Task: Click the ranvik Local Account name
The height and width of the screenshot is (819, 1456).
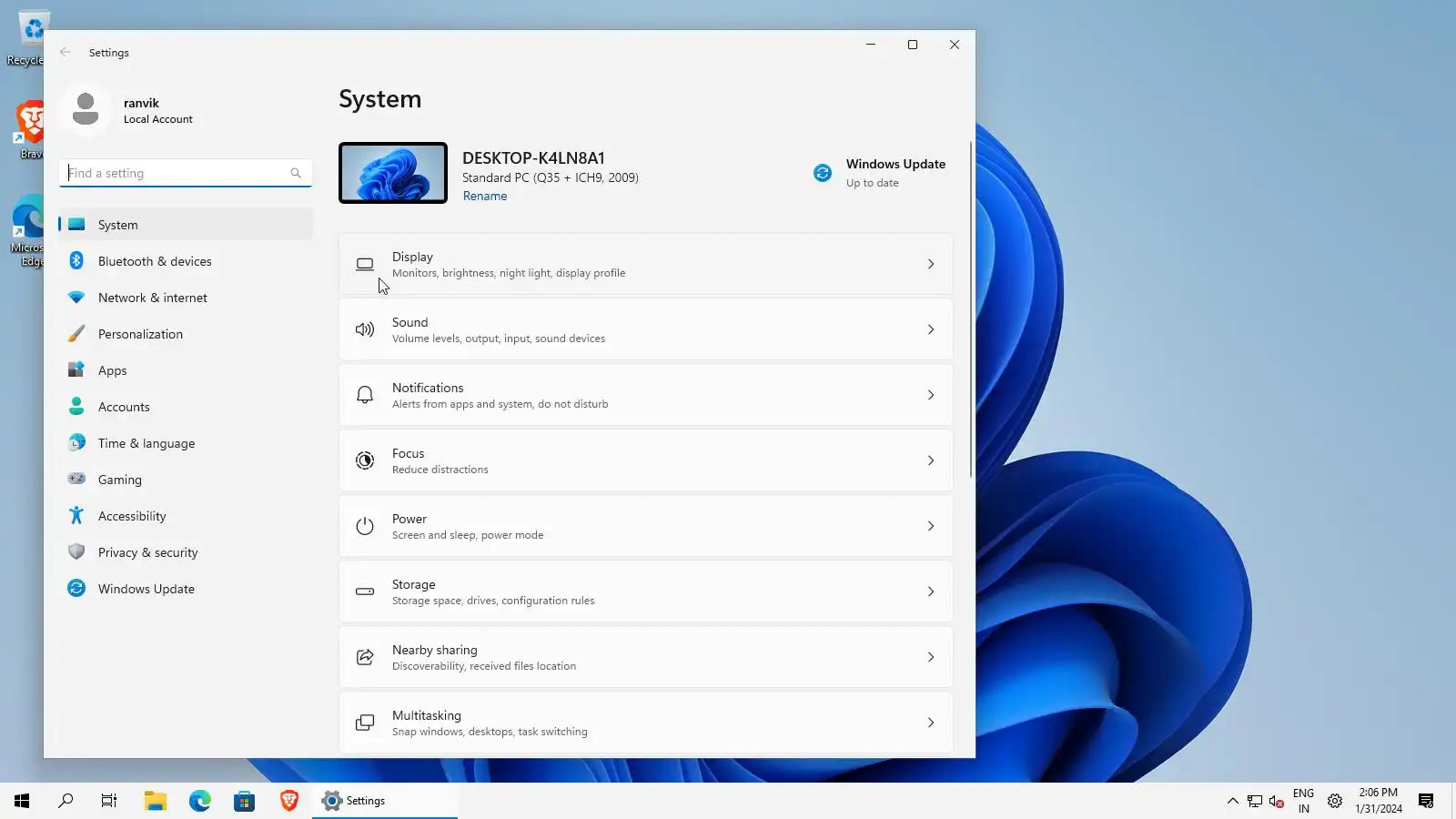Action: tap(158, 110)
